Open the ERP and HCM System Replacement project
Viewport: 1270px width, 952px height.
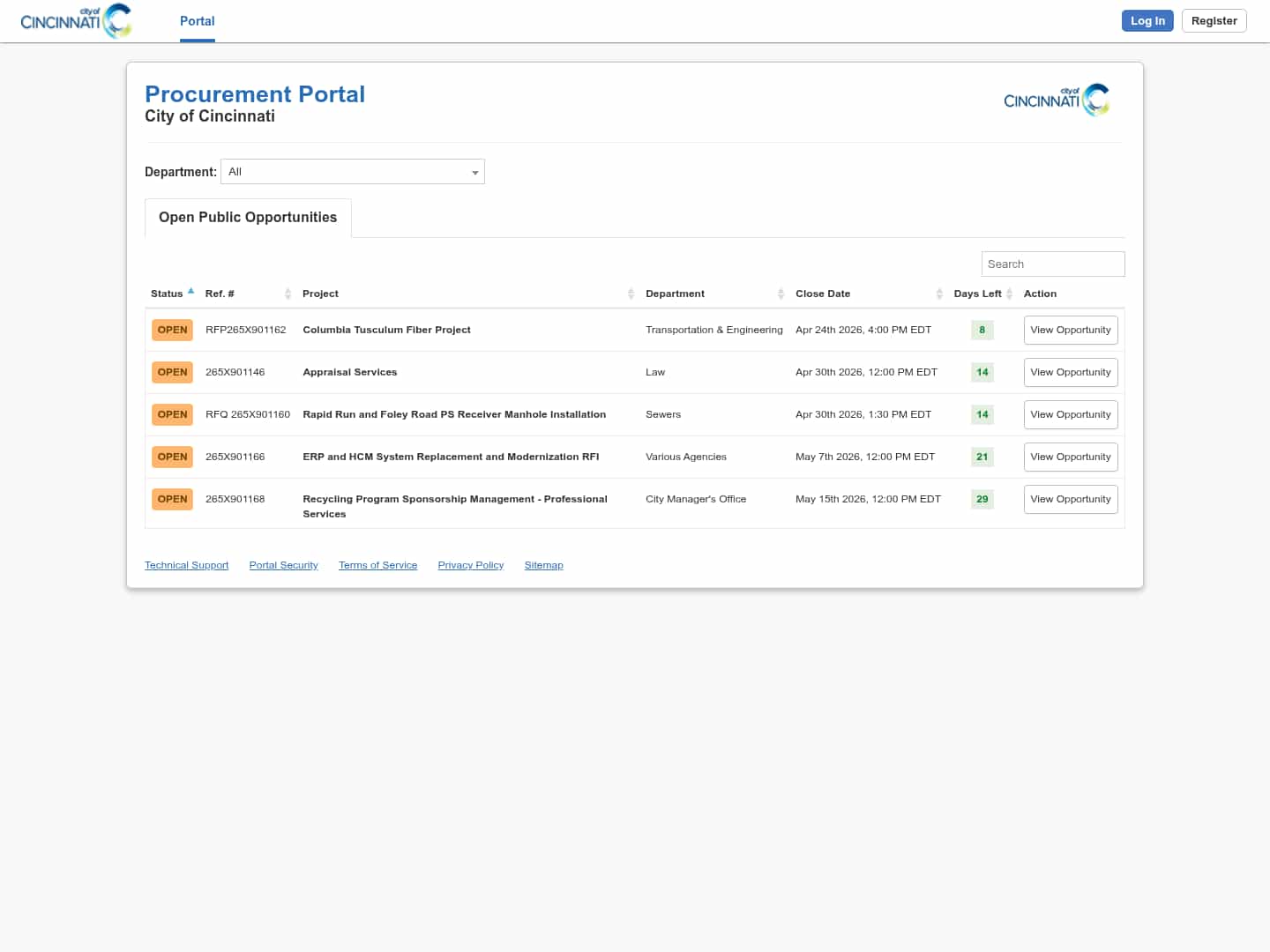point(451,457)
